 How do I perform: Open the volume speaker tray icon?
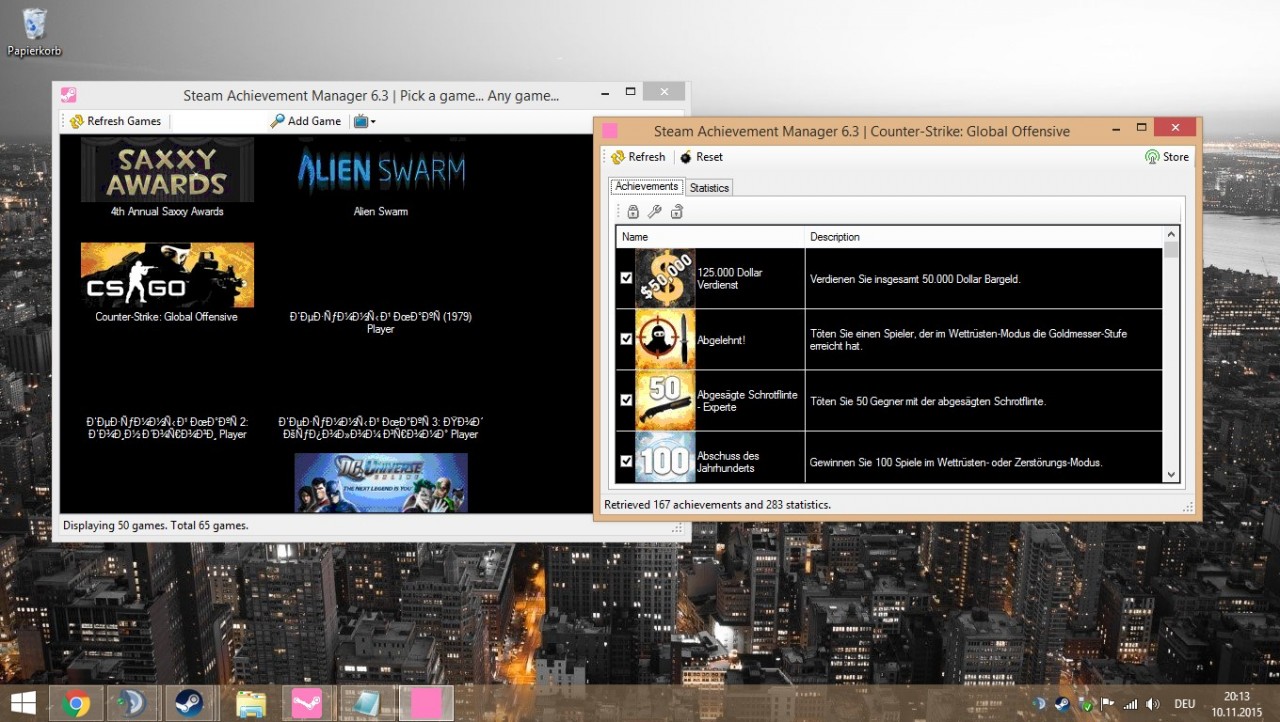[1153, 704]
